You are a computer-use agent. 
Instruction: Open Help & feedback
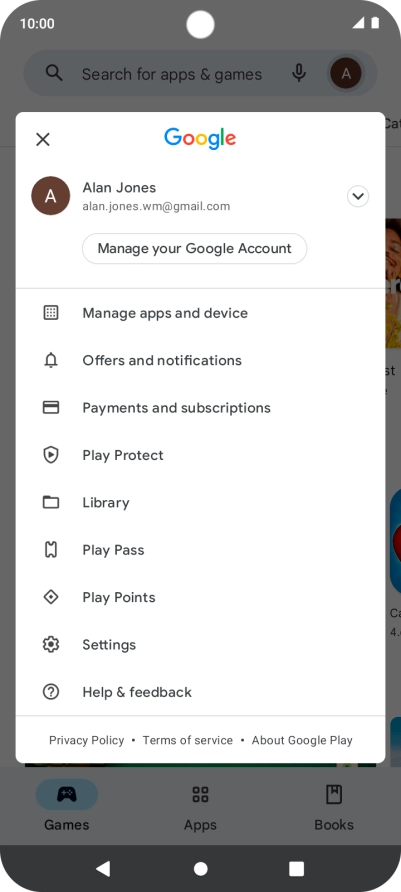200,692
